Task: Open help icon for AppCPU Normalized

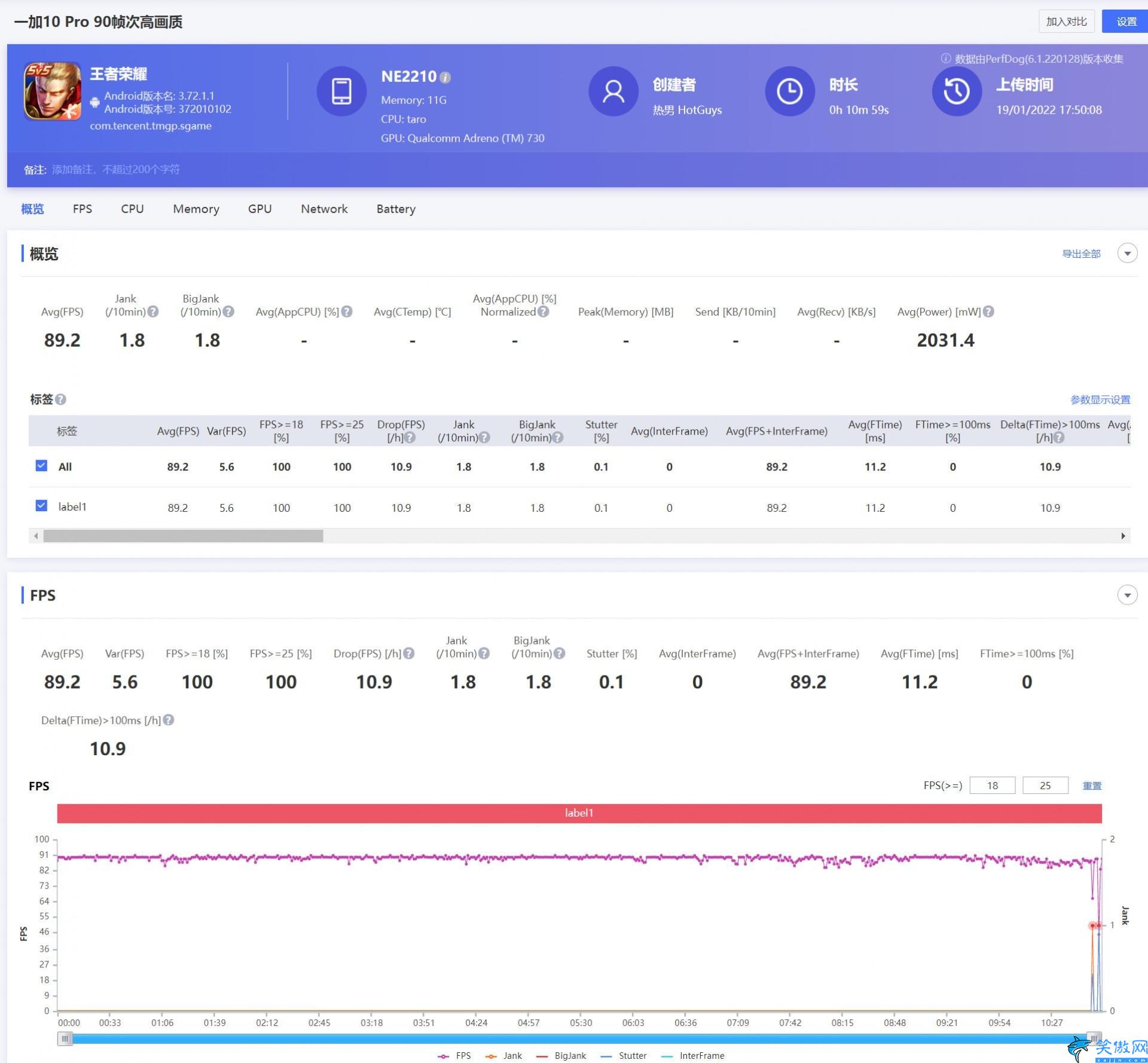Action: [543, 311]
